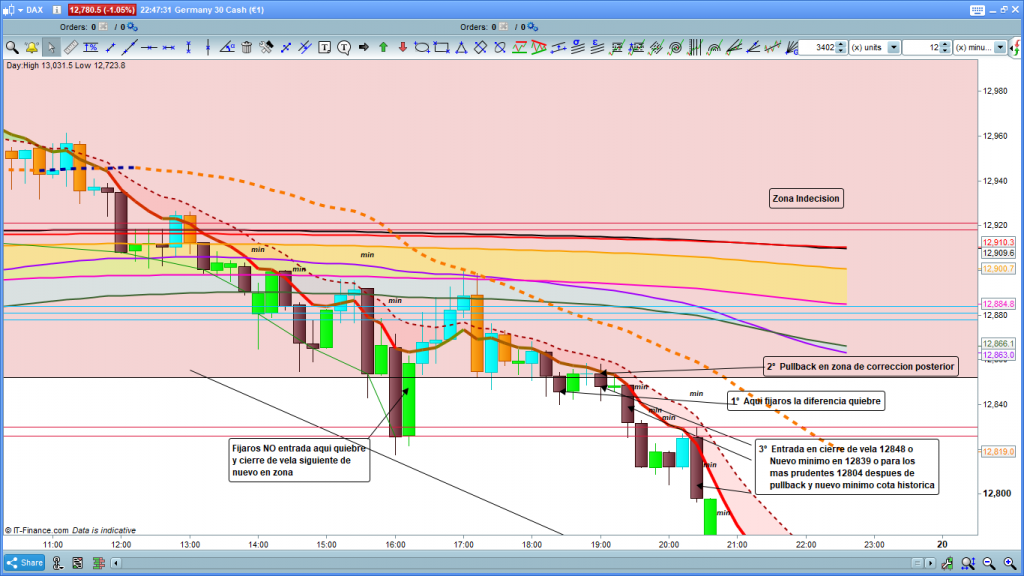Image resolution: width=1024 pixels, height=576 pixels.
Task: Click the alert bell icon
Action: [x=31, y=47]
